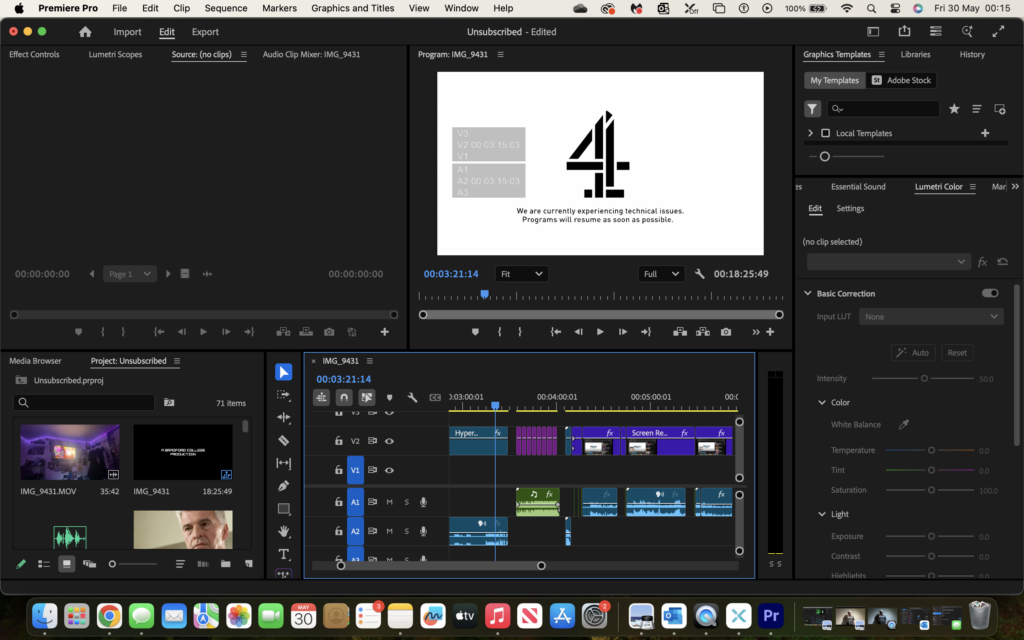Image resolution: width=1024 pixels, height=640 pixels.
Task: Adjust the Temperature slider handle
Action: (931, 451)
